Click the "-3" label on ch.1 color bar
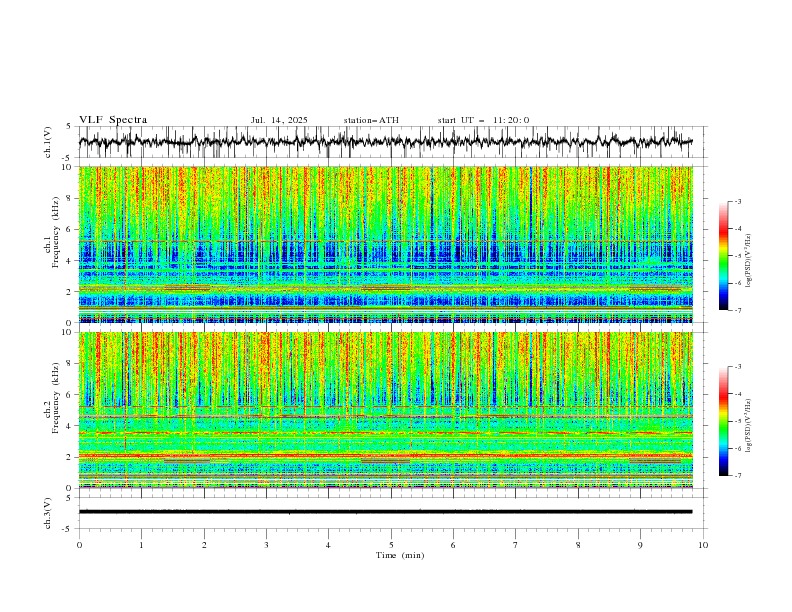The width and height of the screenshot is (792, 612). 737,201
